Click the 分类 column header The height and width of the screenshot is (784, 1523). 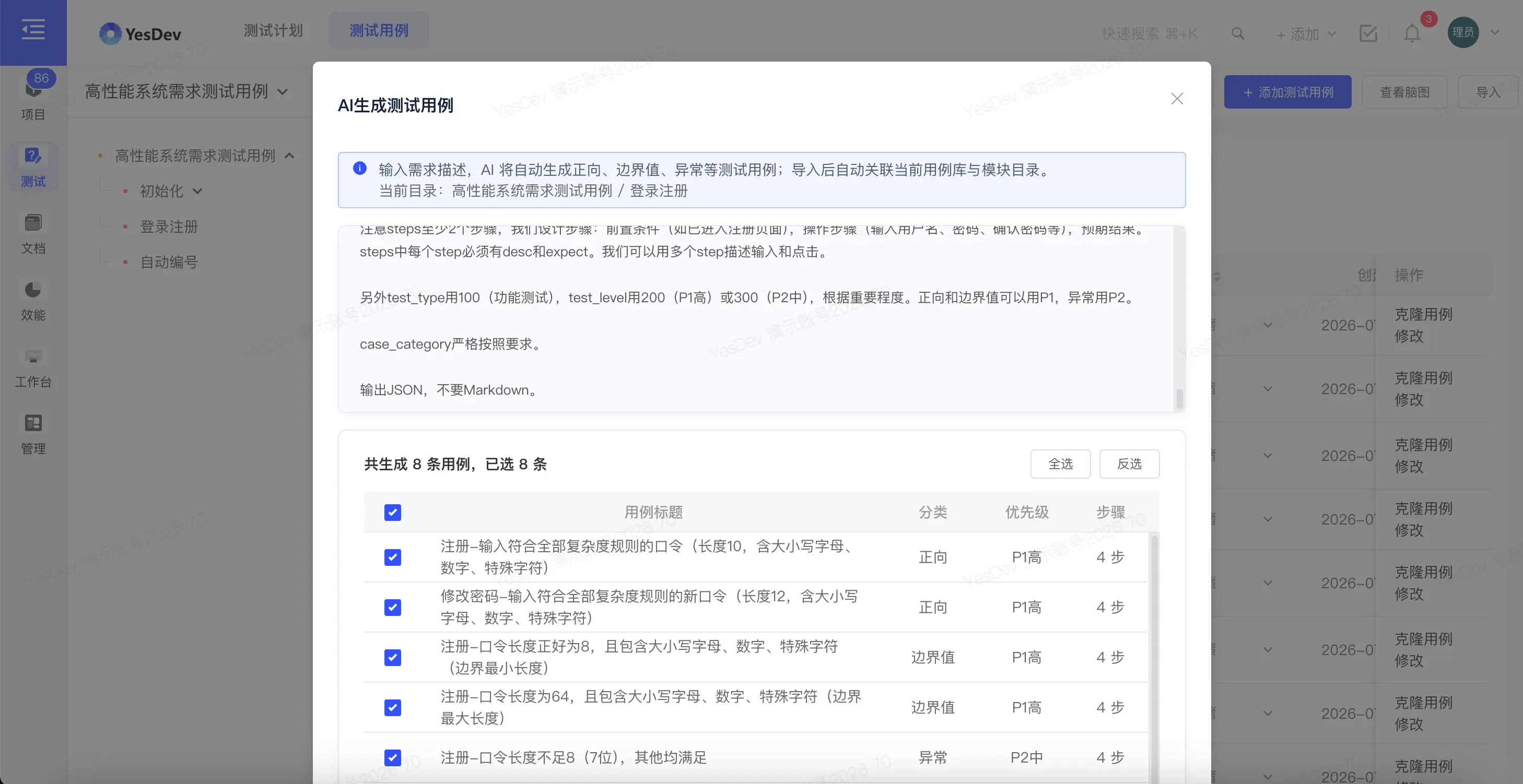tap(932, 512)
